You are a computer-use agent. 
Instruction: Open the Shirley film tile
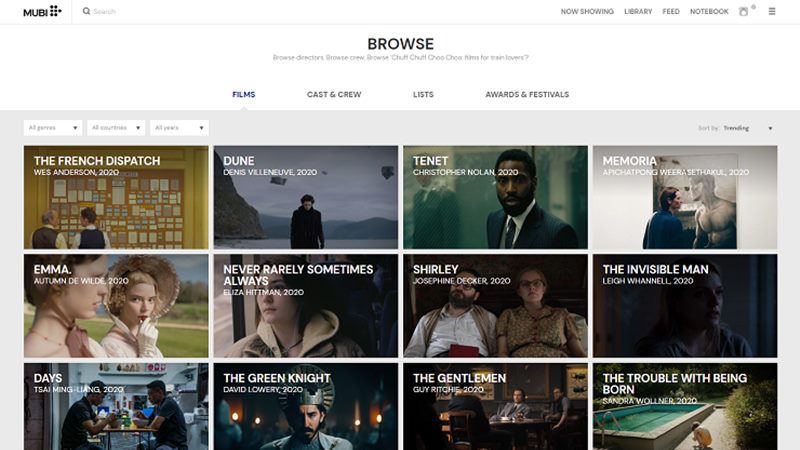495,306
